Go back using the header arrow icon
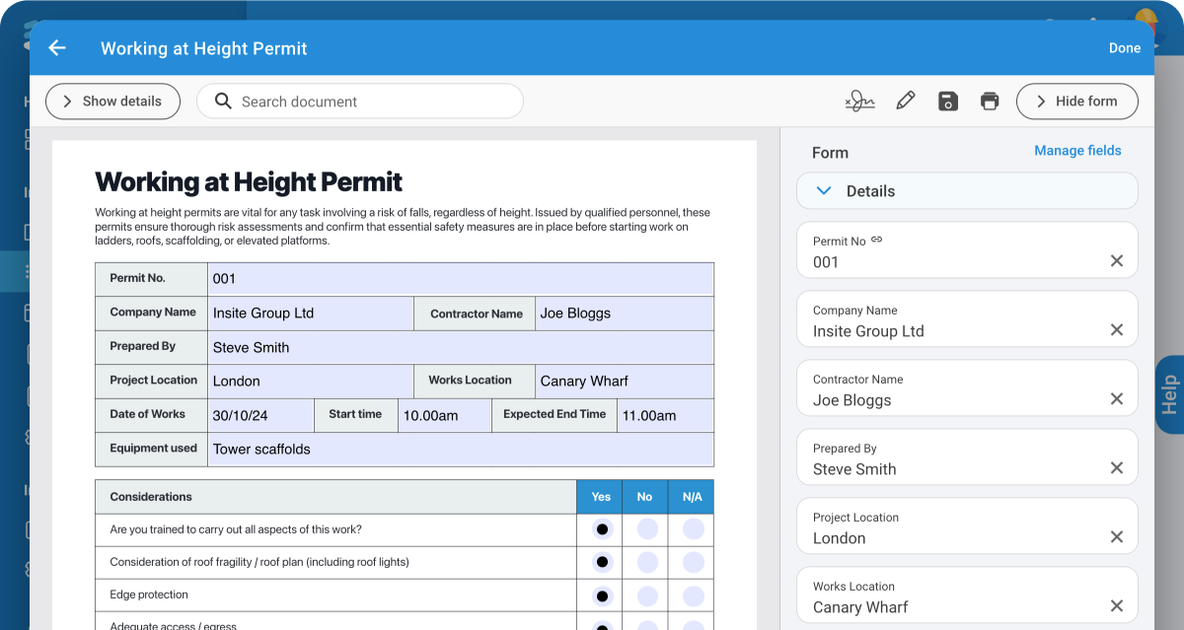The image size is (1184, 630). pyautogui.click(x=56, y=47)
